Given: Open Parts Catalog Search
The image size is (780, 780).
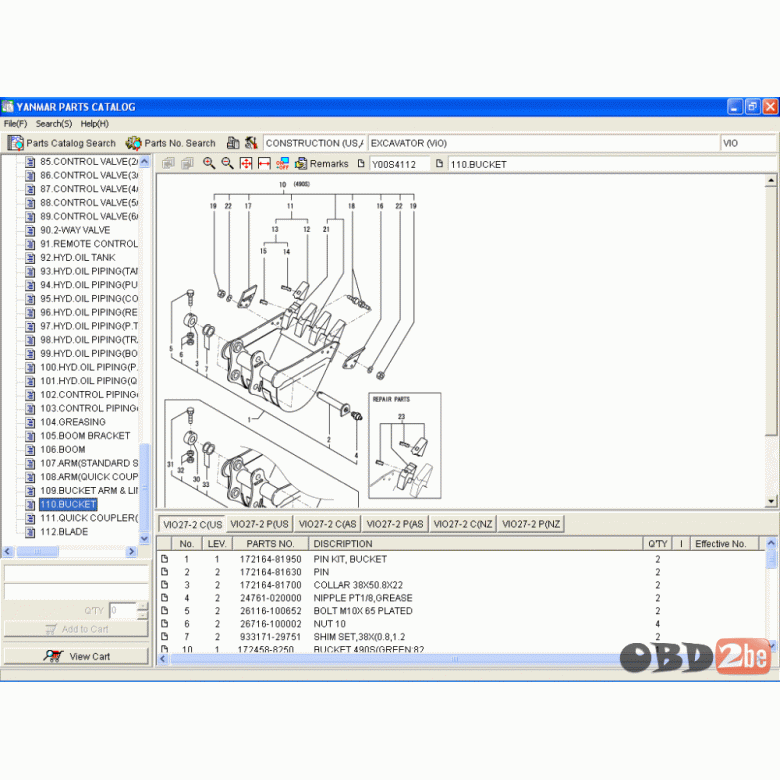Looking at the screenshot, I should [x=61, y=143].
